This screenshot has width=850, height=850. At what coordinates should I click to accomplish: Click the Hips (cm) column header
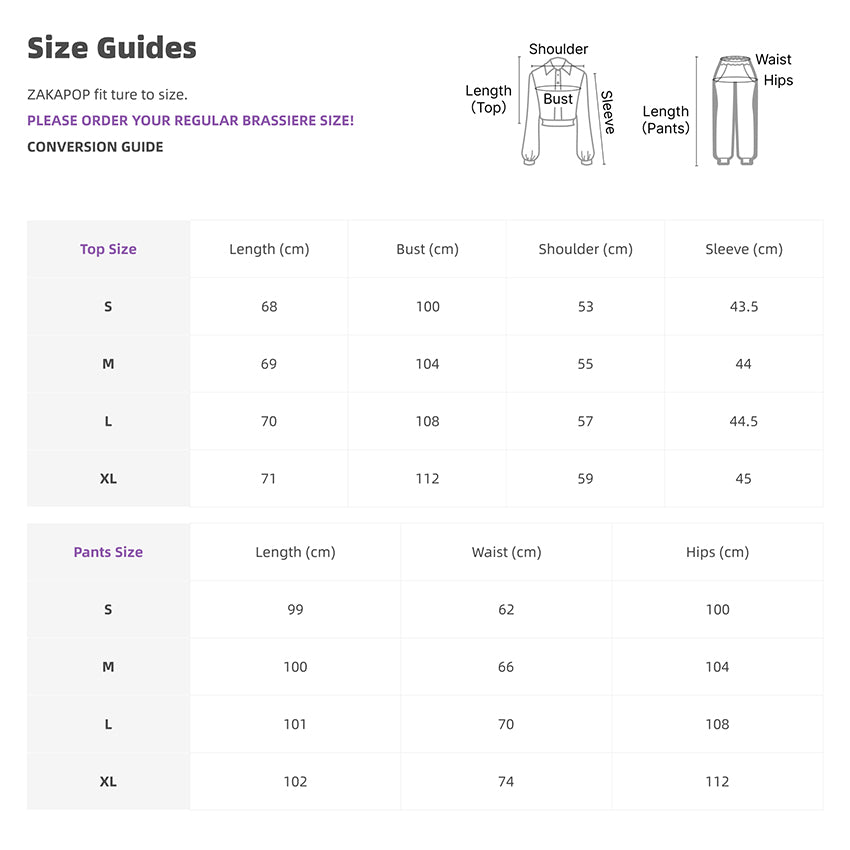click(717, 552)
